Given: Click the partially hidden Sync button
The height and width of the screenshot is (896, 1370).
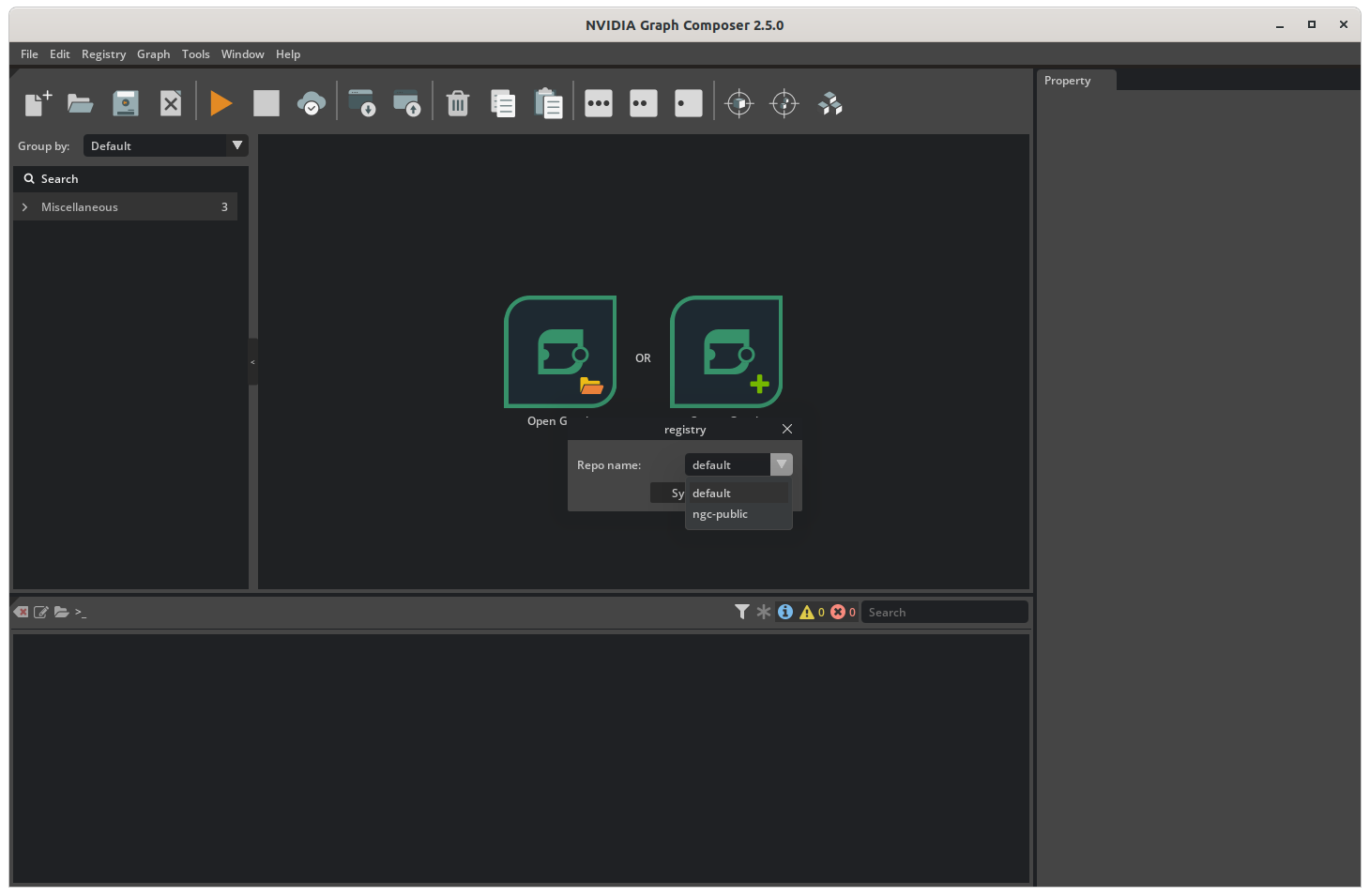Looking at the screenshot, I should click(668, 494).
